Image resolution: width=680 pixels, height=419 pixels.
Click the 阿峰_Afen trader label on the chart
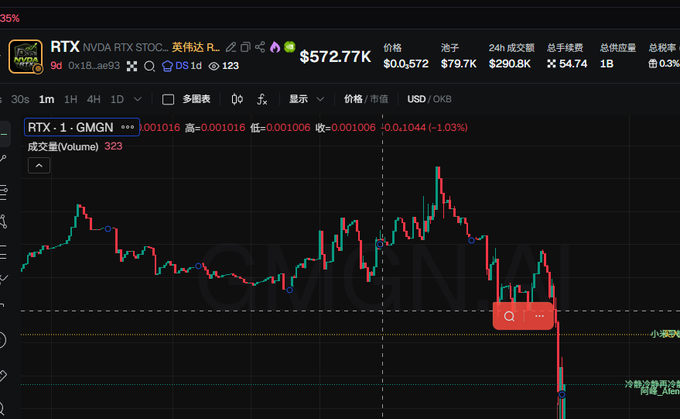(x=660, y=391)
